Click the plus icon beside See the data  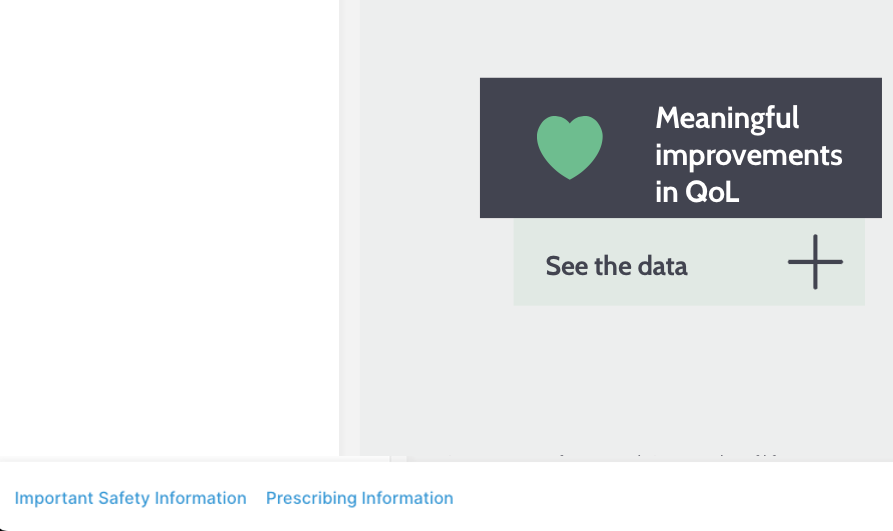pos(815,262)
